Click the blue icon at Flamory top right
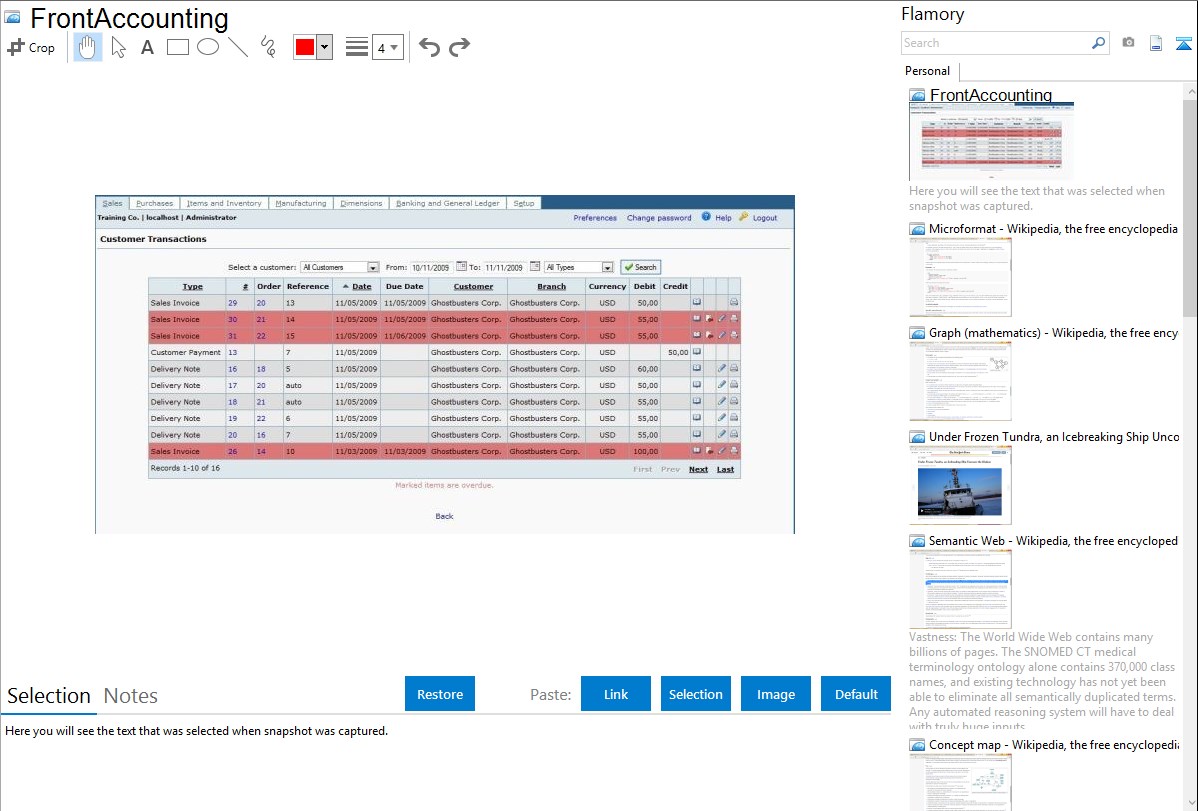Viewport: 1198px width, 811px height. click(1183, 43)
